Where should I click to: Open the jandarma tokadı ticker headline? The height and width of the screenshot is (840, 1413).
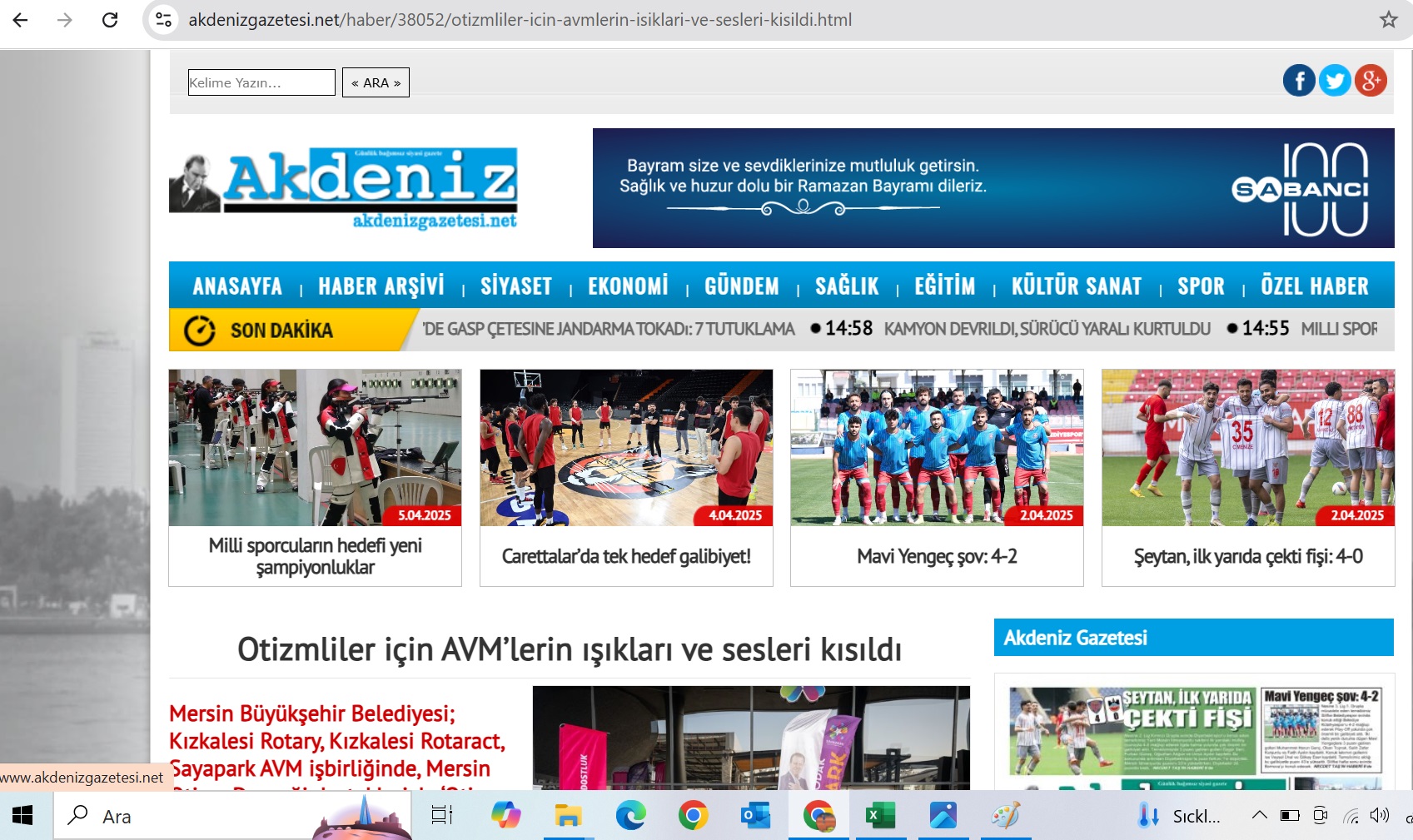609,329
